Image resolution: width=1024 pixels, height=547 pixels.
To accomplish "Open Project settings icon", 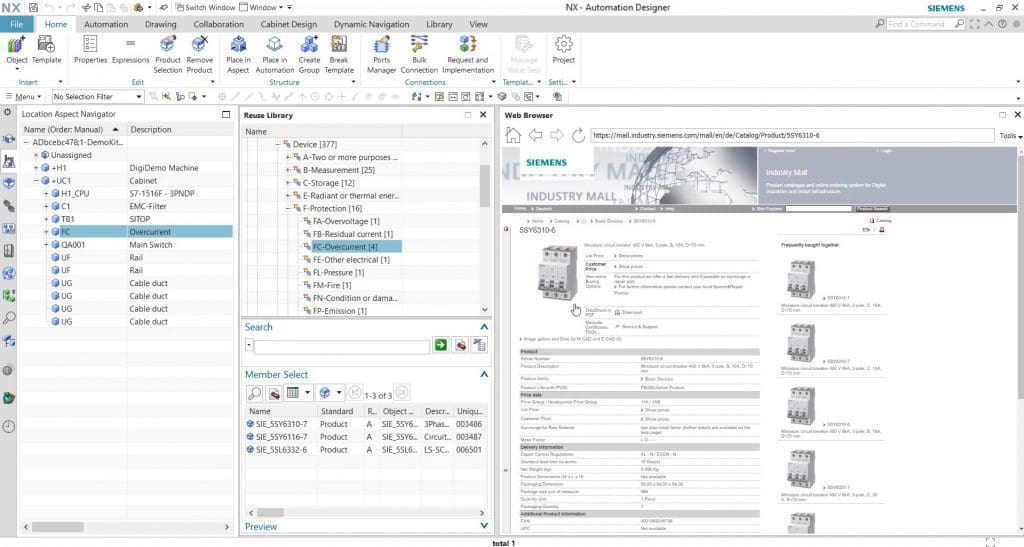I will click(x=564, y=44).
